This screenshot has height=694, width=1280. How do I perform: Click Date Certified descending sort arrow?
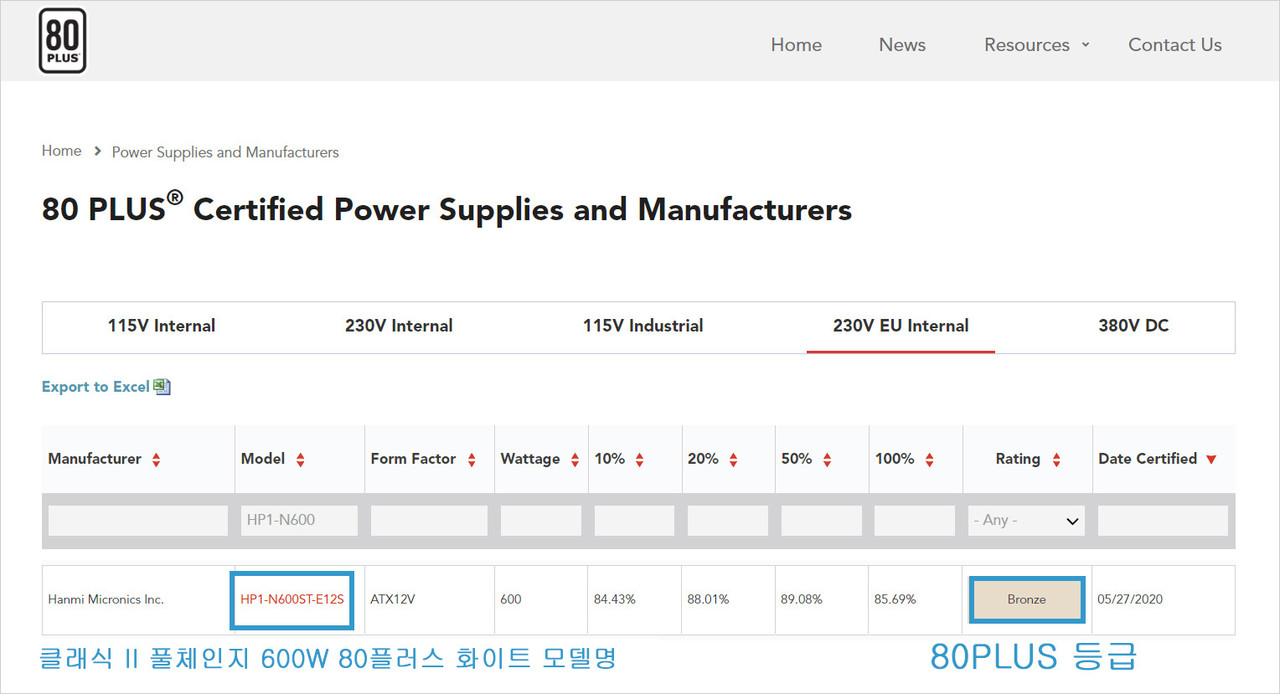[1211, 460]
